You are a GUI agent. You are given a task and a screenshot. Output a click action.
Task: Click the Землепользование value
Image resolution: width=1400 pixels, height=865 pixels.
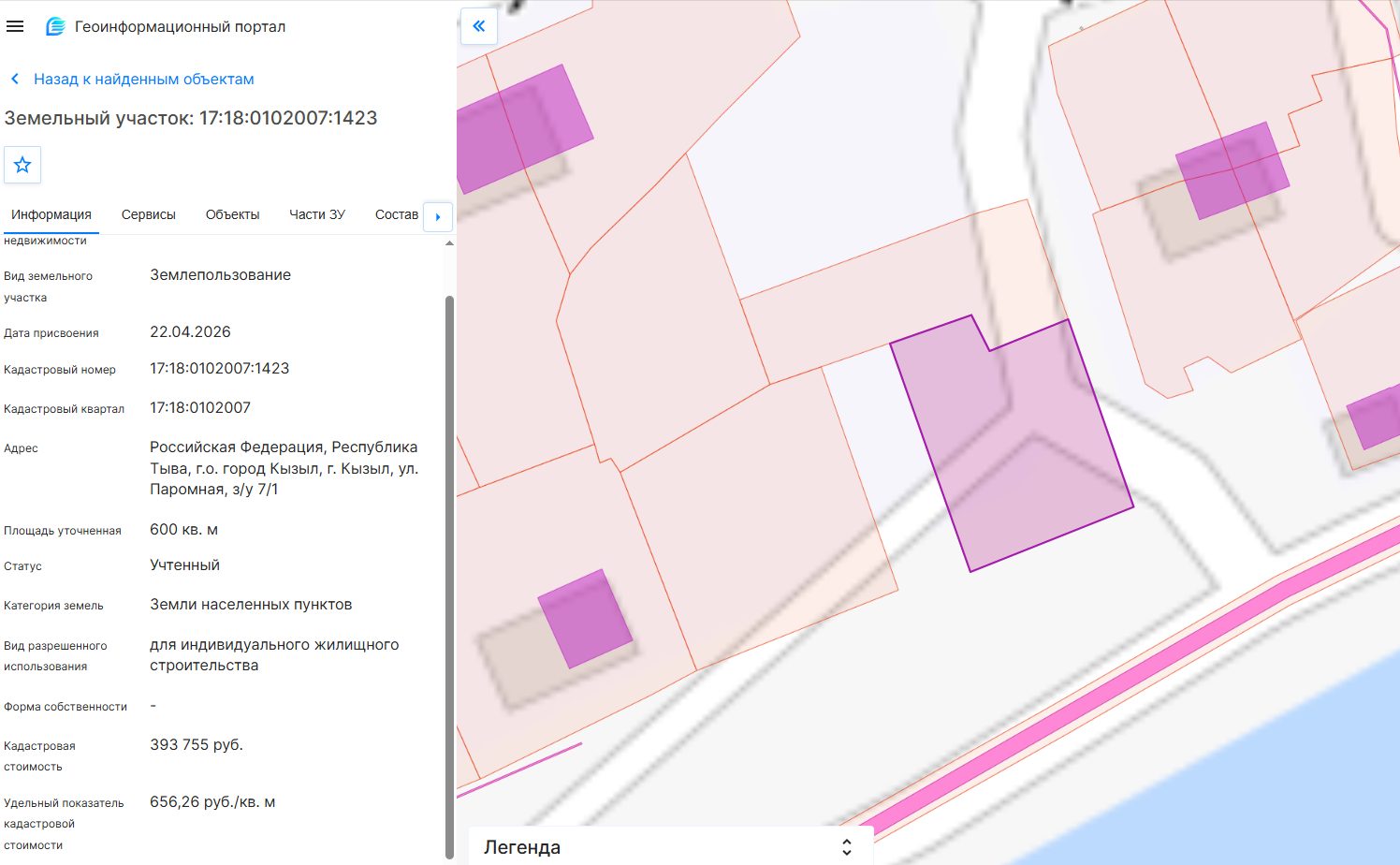[220, 275]
